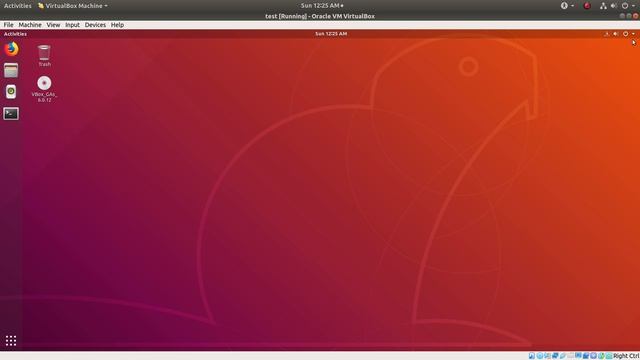640x360 pixels.
Task: Click the guest power icon
Action: click(625, 34)
